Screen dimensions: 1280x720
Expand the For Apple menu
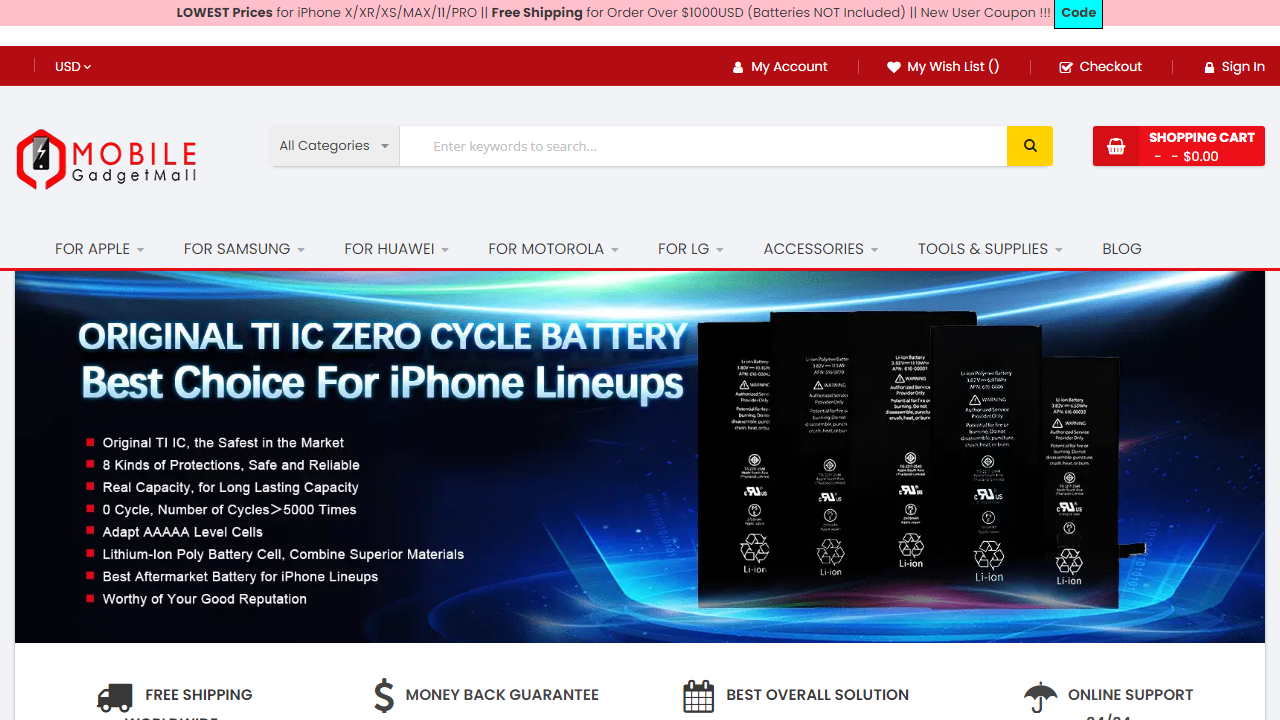(x=100, y=249)
